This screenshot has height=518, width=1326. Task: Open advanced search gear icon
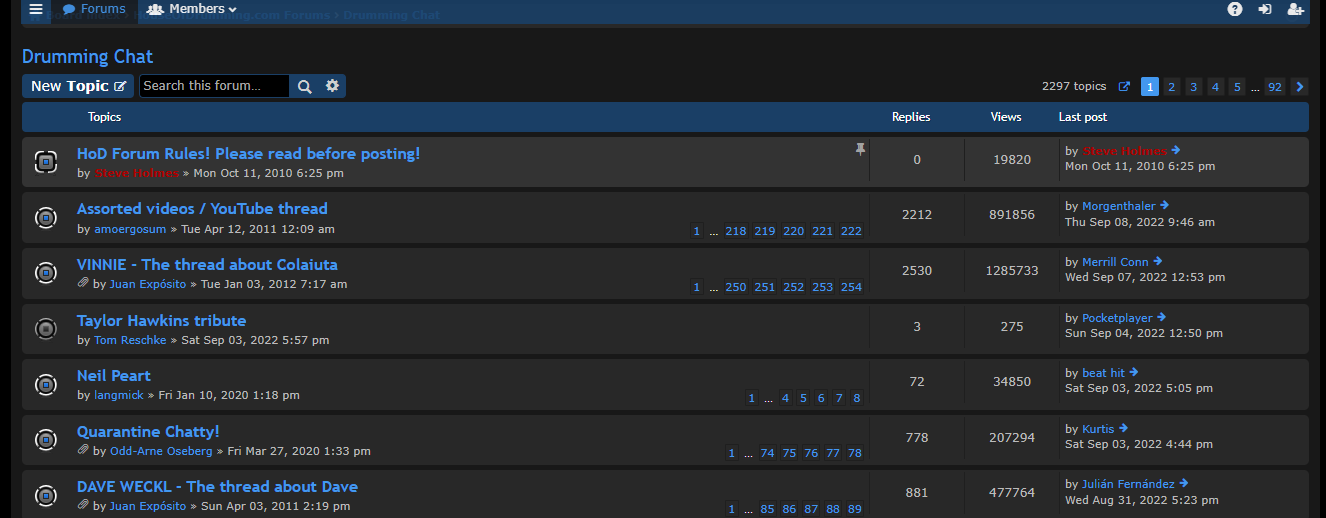[333, 86]
